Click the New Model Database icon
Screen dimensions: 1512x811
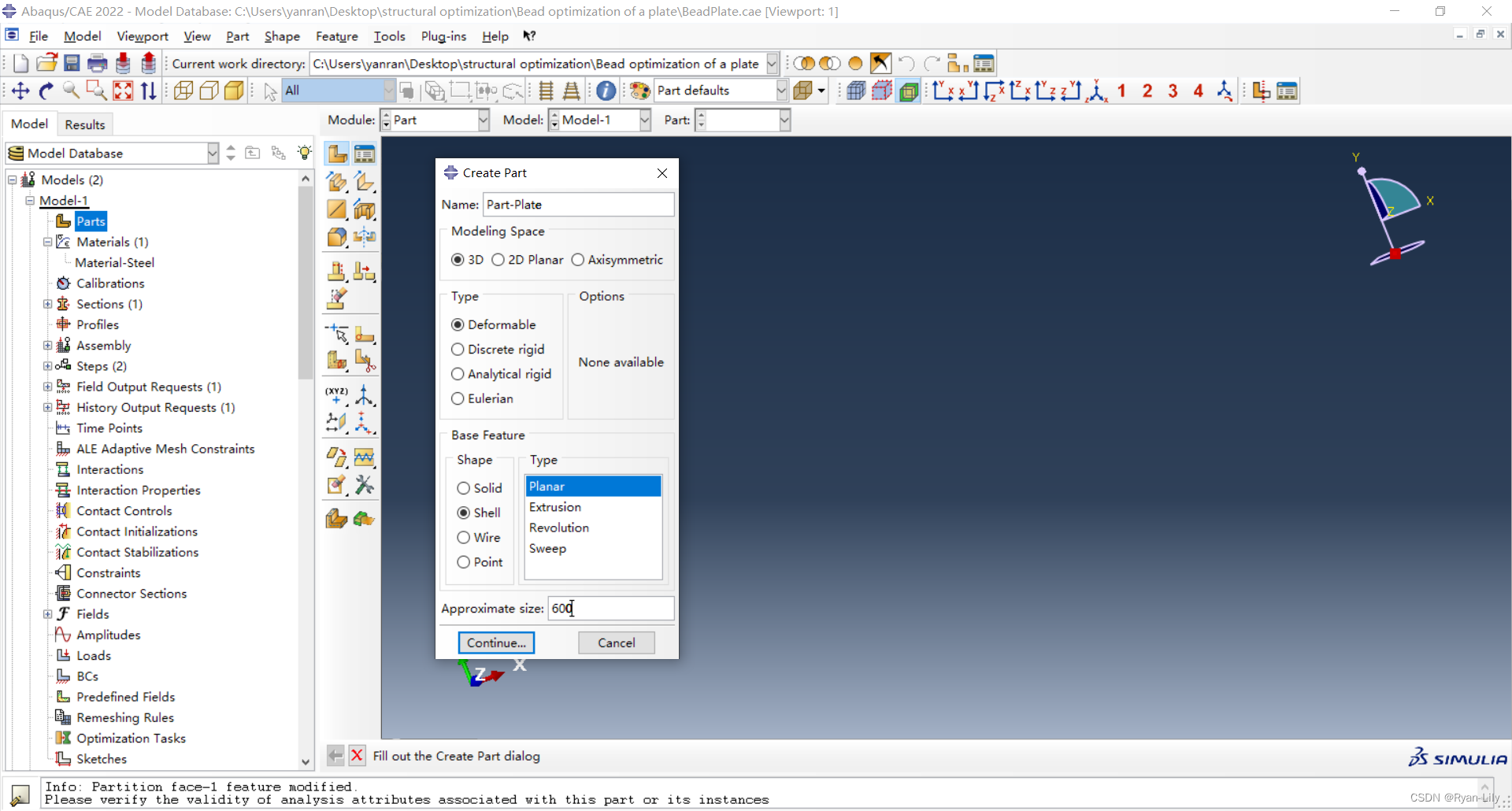(x=20, y=64)
